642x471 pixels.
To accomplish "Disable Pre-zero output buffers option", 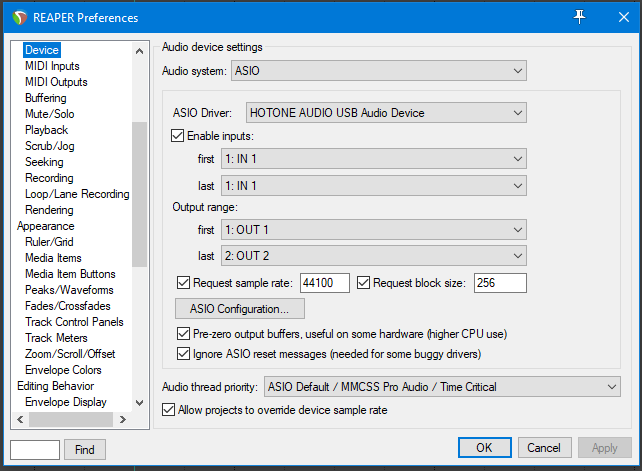I will 183,334.
